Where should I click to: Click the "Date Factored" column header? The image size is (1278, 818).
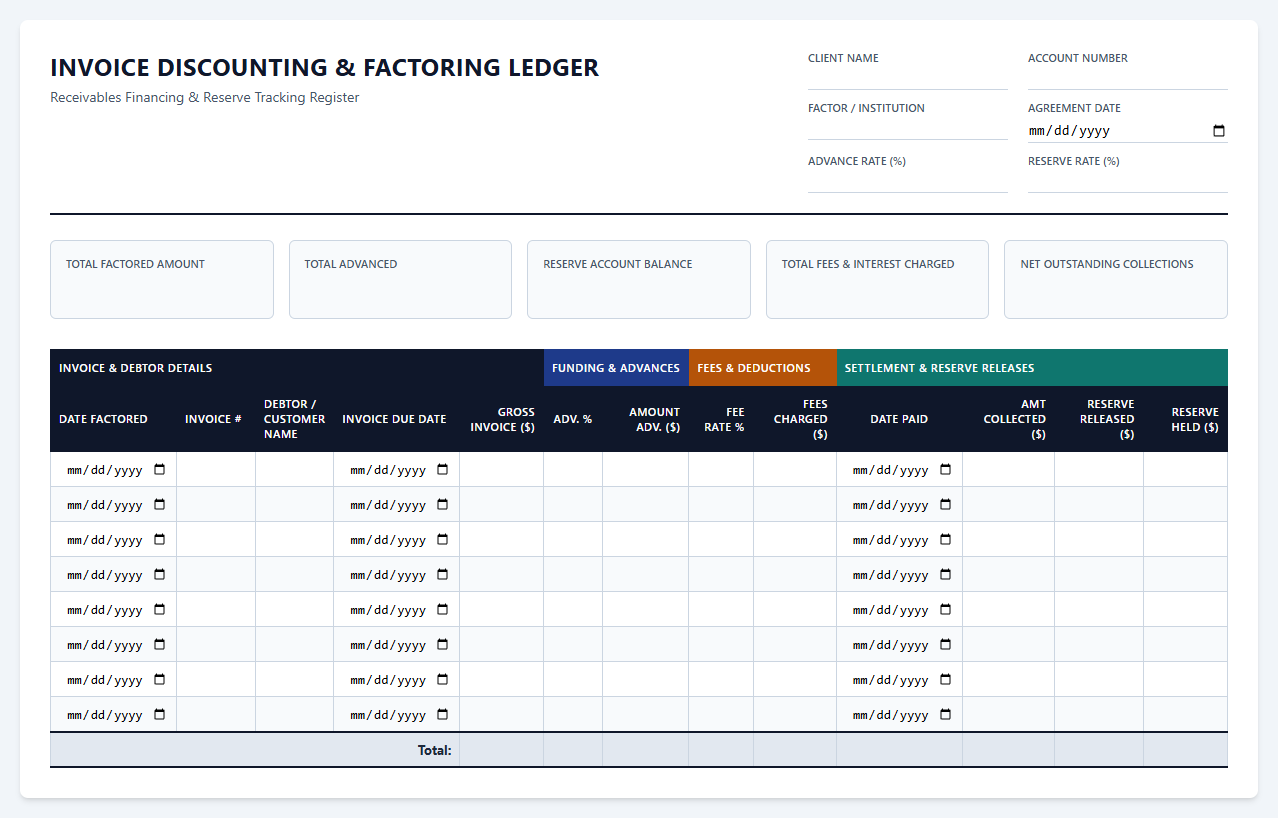pos(113,419)
